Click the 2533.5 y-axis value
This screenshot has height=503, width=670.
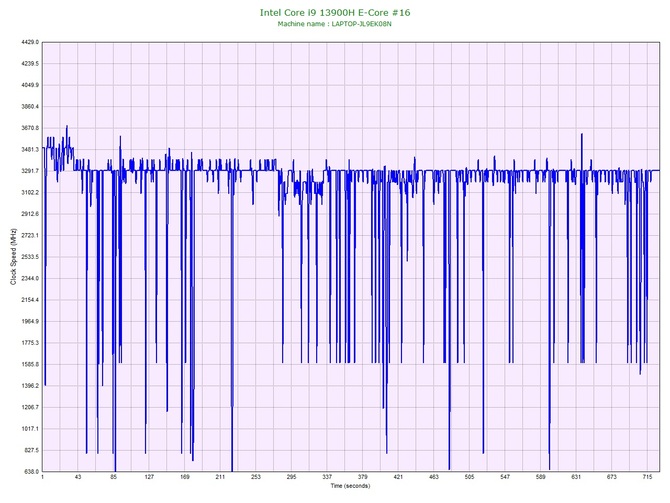pyautogui.click(x=30, y=257)
